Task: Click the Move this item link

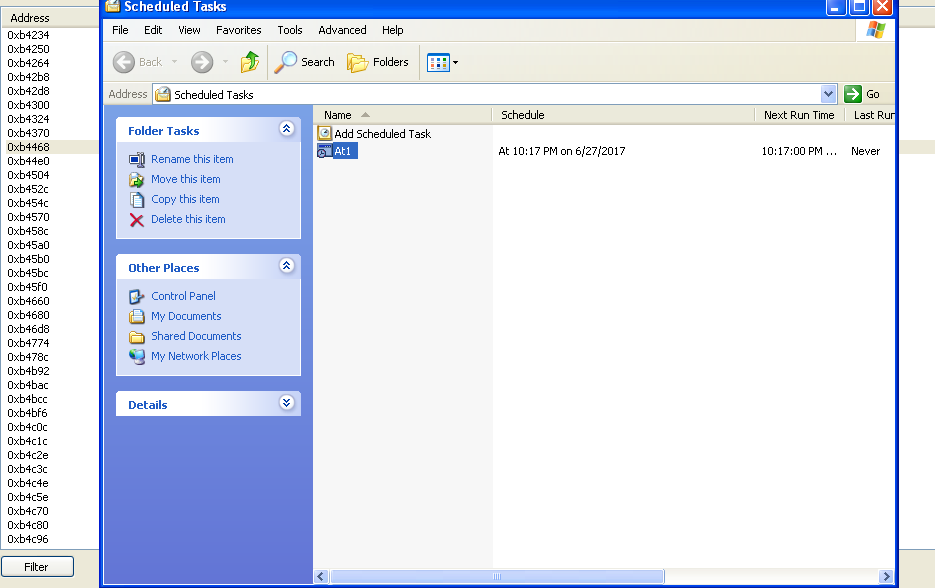Action: tap(185, 180)
